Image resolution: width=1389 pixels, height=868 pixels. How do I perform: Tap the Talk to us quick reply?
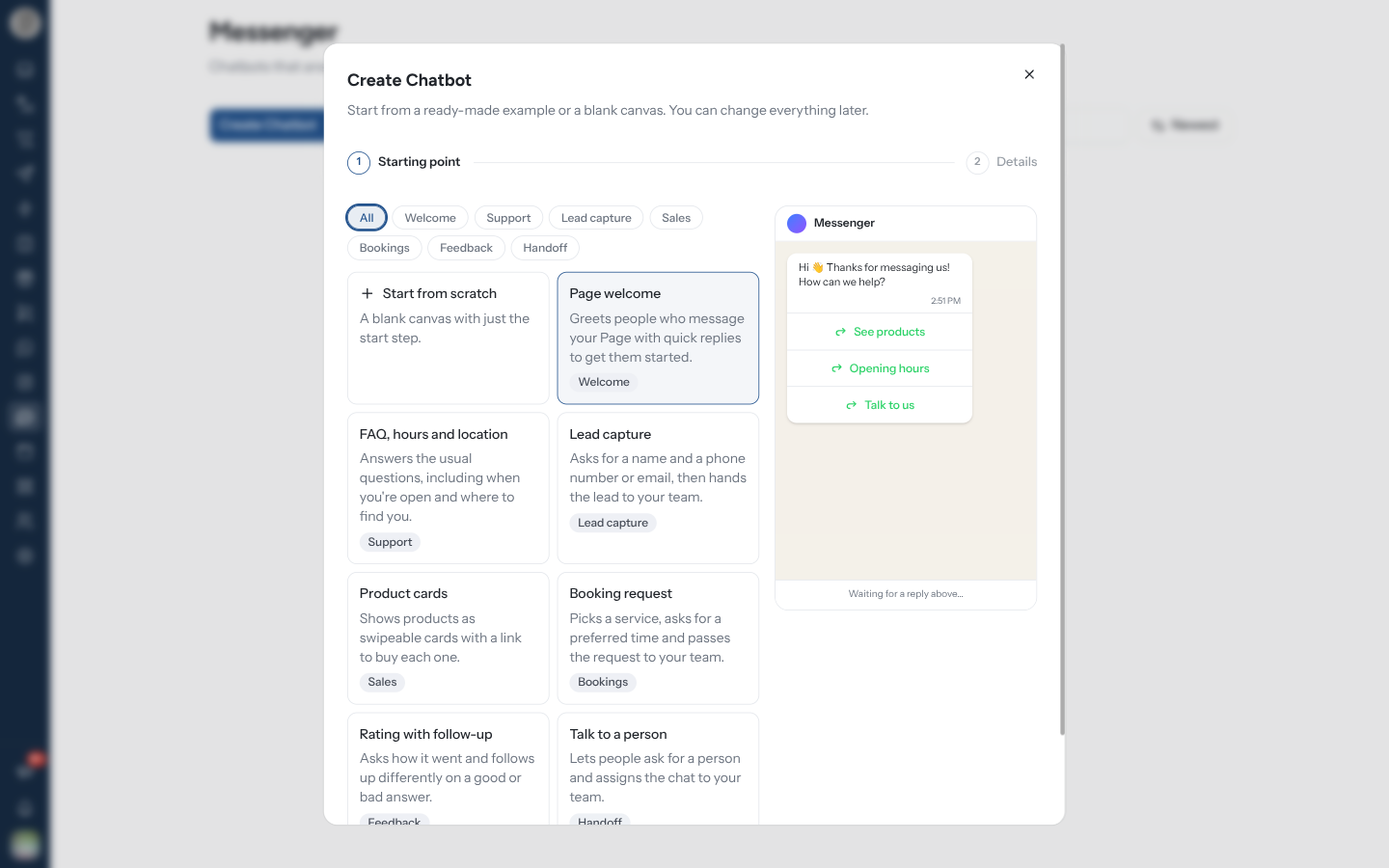click(x=880, y=405)
